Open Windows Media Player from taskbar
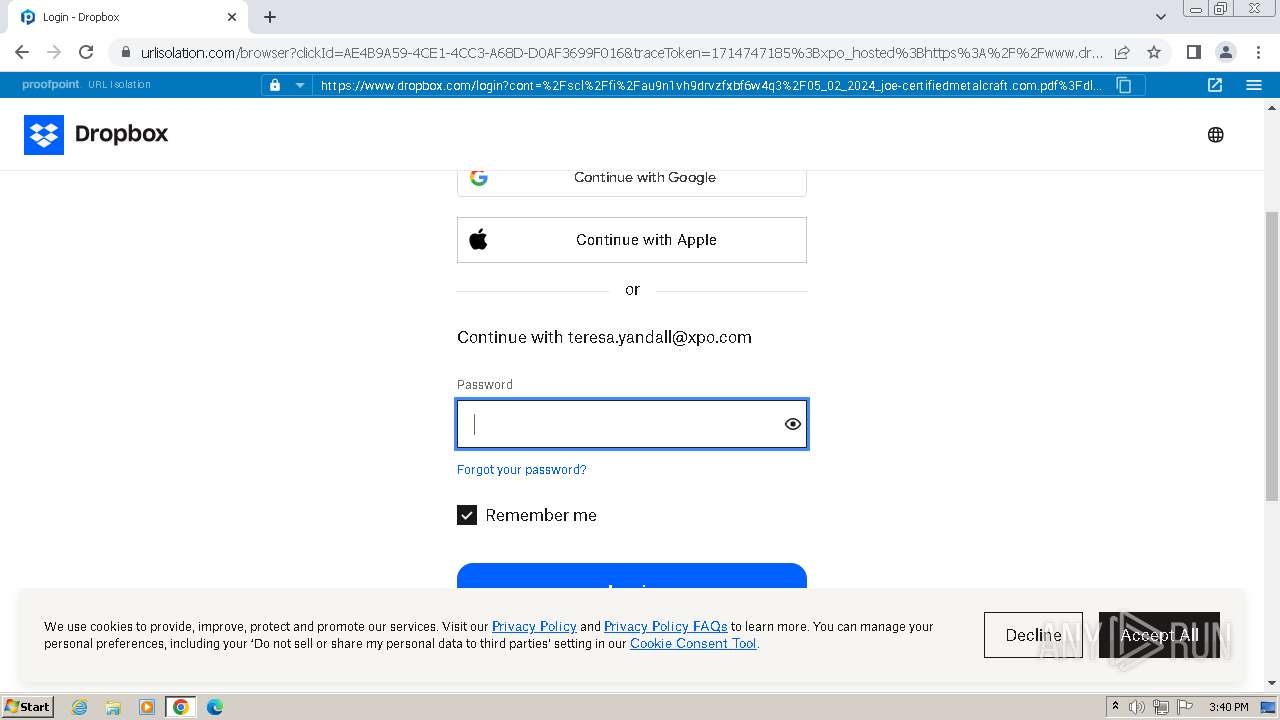 point(147,707)
